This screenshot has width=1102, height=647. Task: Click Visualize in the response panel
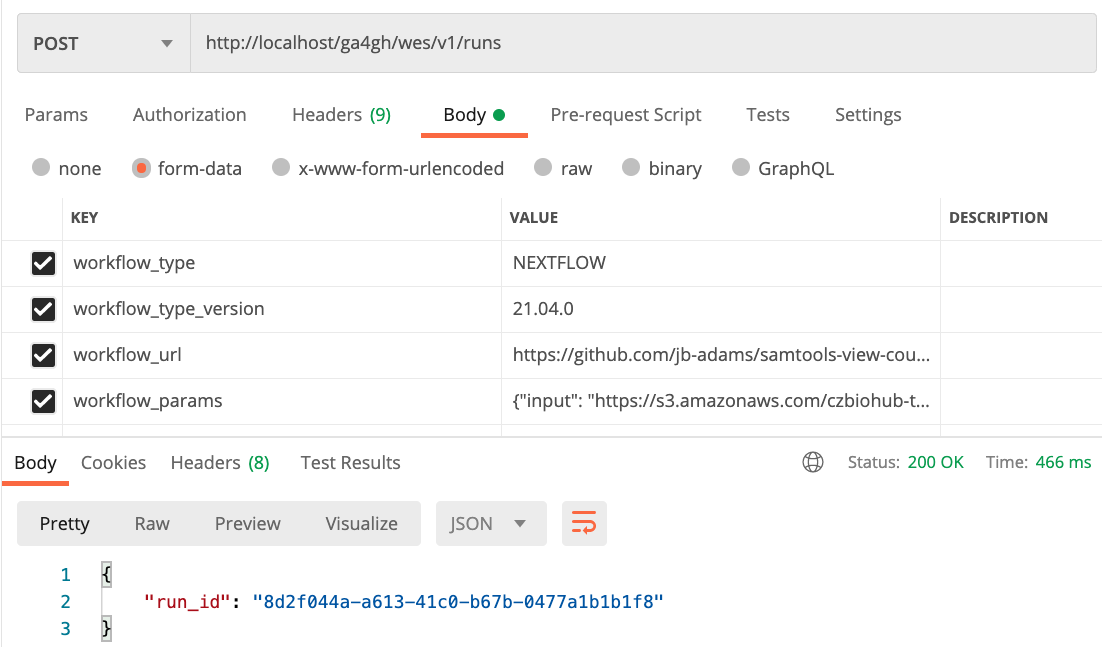(x=361, y=523)
